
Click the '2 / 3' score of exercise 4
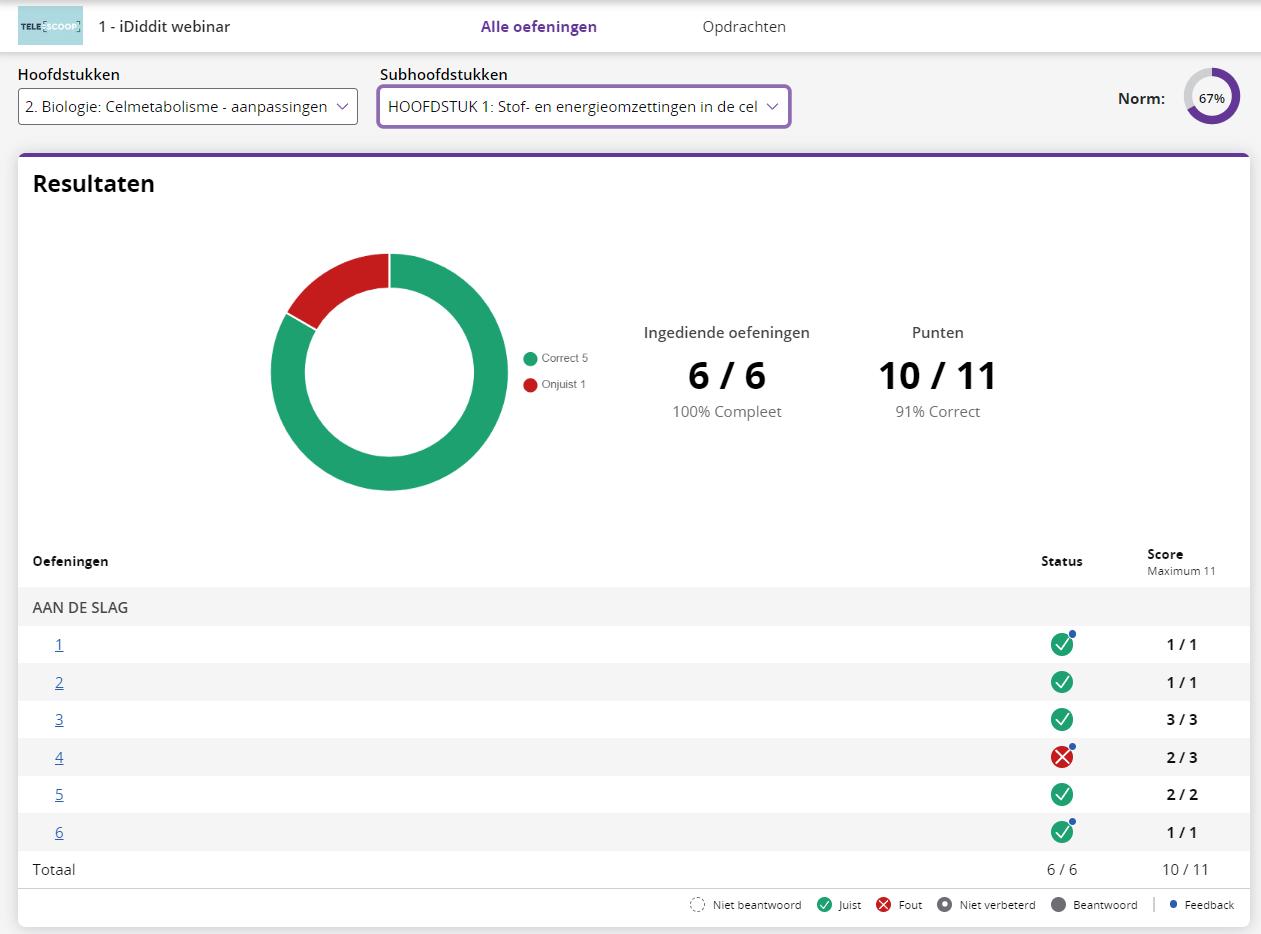pyautogui.click(x=1182, y=757)
